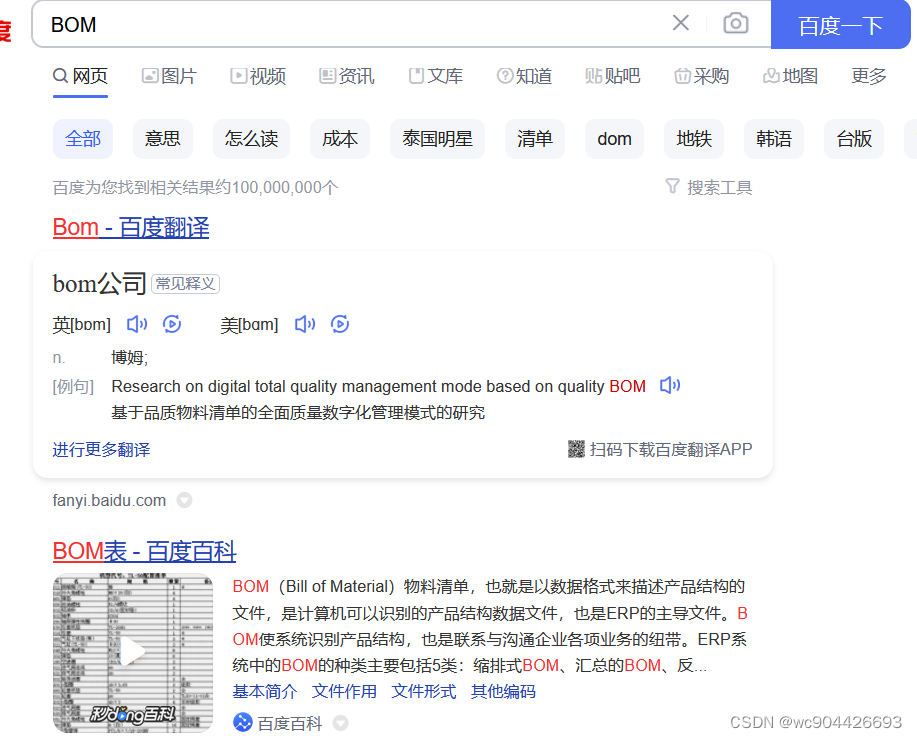Click the camera icon for image search
Viewport: 917px width, 738px height.
click(x=736, y=23)
